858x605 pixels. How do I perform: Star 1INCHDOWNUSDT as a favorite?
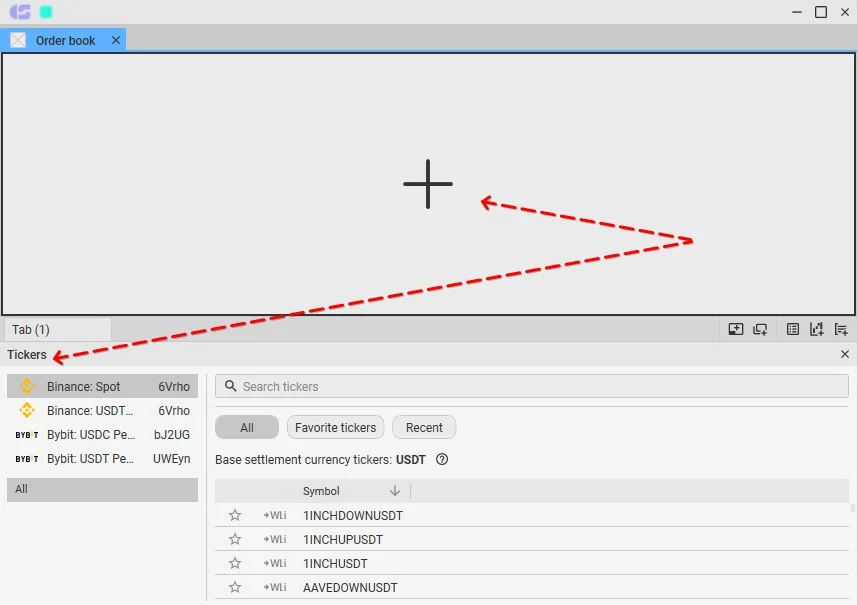pyautogui.click(x=235, y=516)
